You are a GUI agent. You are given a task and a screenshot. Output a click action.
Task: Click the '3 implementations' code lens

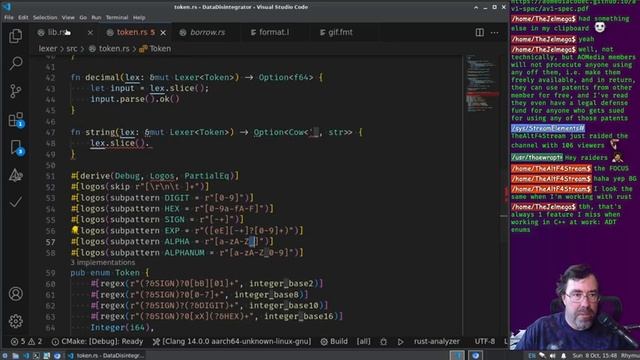pos(102,262)
